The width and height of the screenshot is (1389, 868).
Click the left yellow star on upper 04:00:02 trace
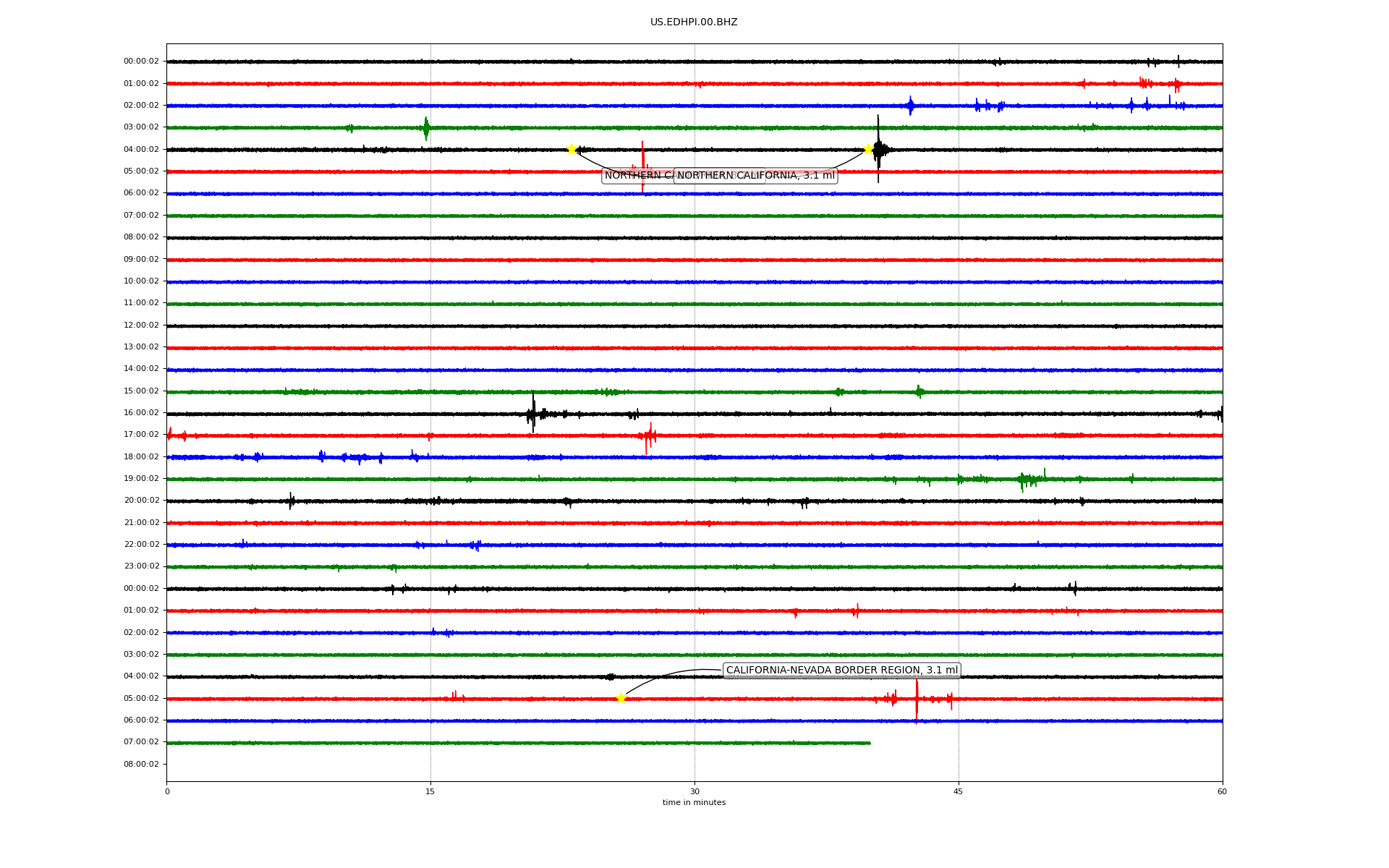[572, 149]
